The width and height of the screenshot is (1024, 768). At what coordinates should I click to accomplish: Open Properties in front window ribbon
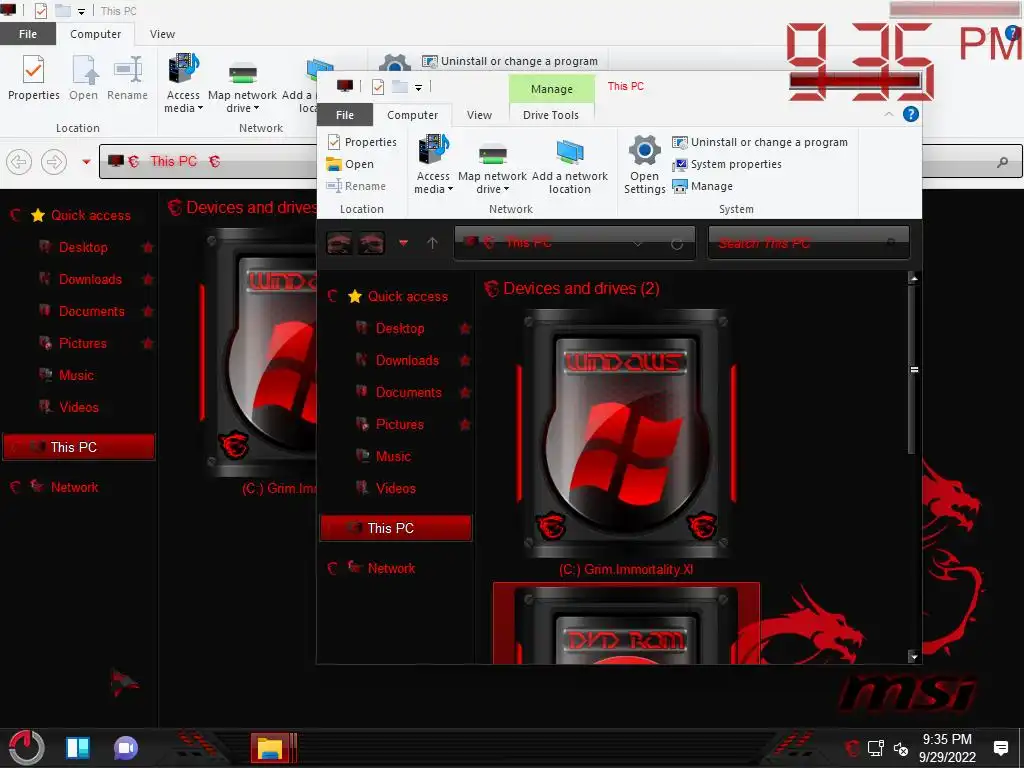click(x=362, y=142)
